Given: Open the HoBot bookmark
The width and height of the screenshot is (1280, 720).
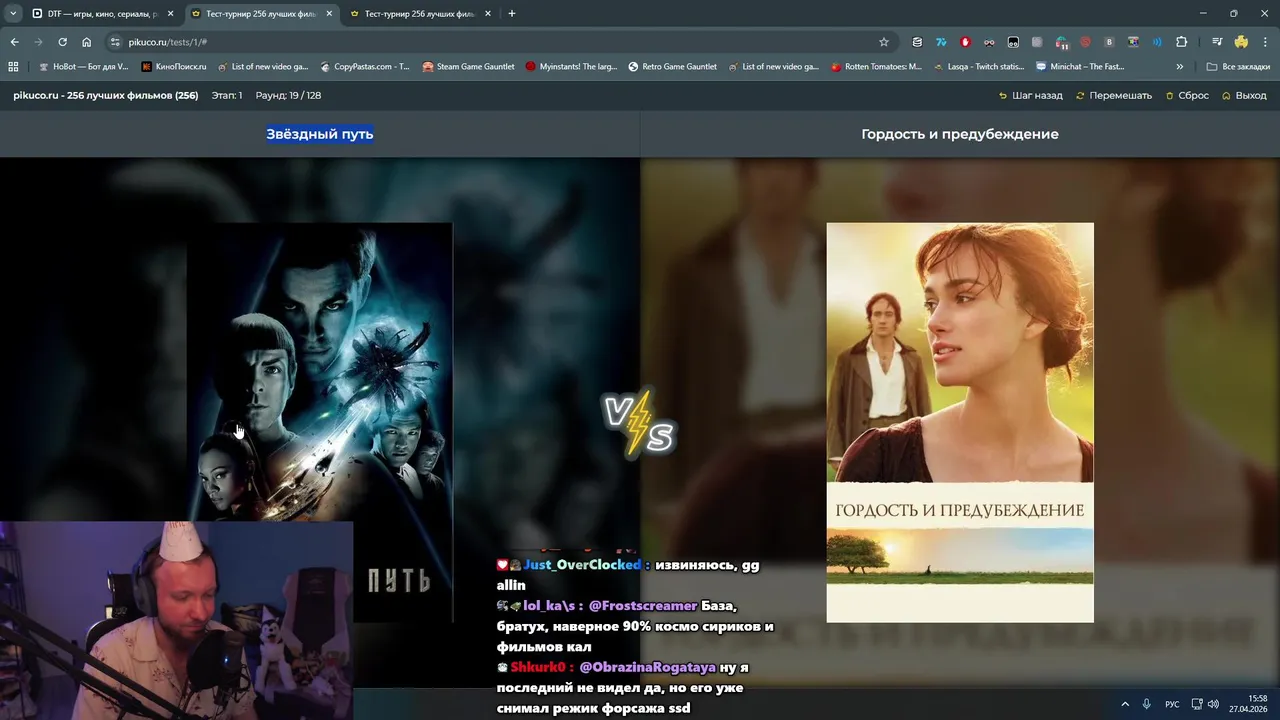Looking at the screenshot, I should pyautogui.click(x=82, y=67).
